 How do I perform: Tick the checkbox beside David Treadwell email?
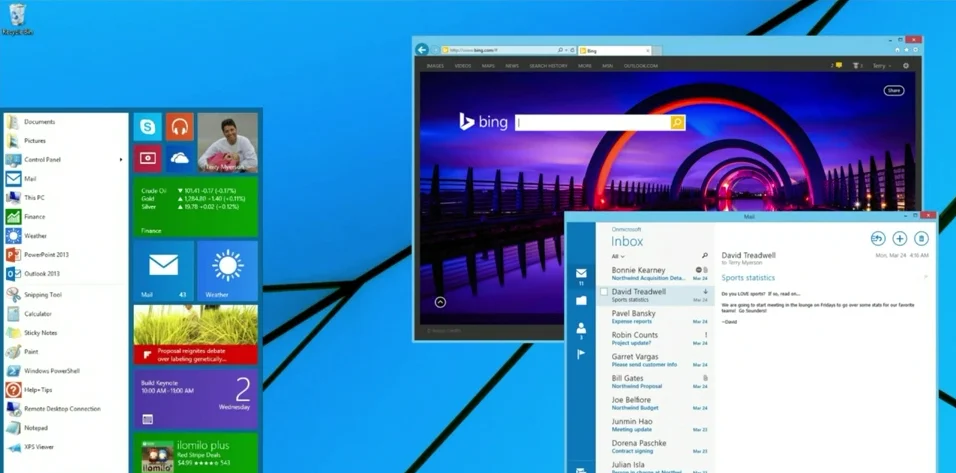[x=604, y=292]
